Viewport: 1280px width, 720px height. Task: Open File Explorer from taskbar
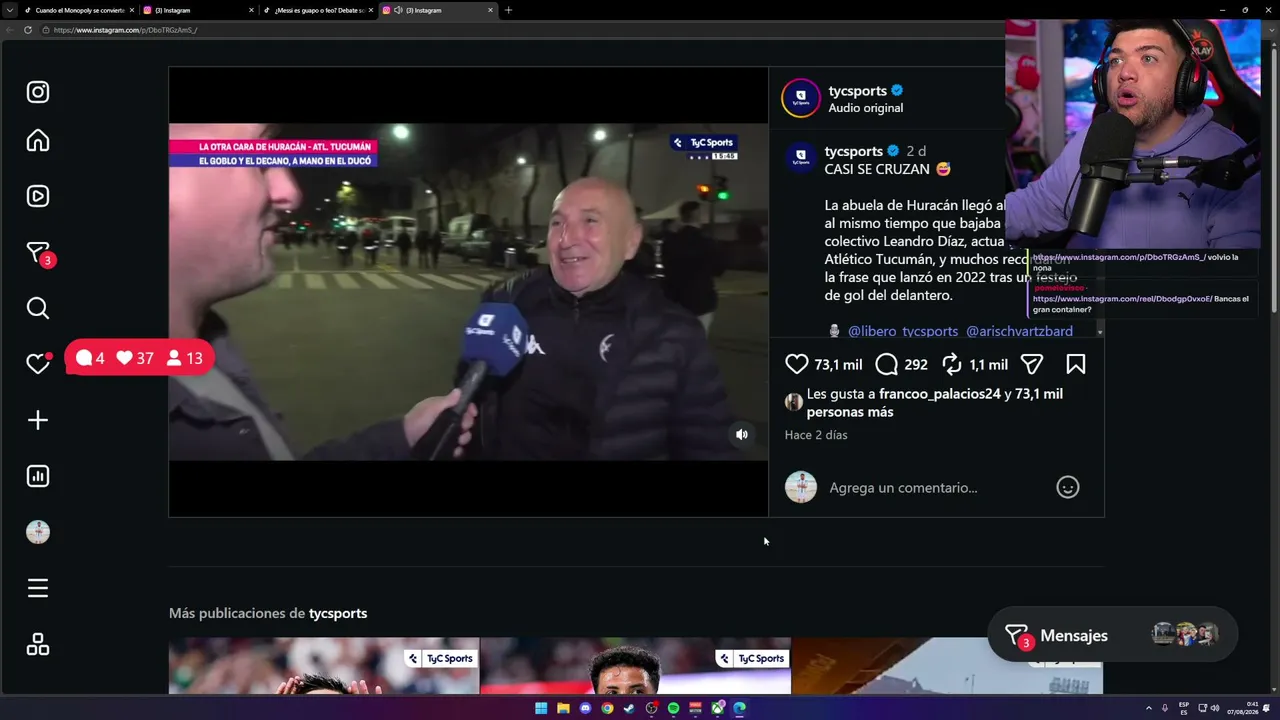(x=563, y=708)
